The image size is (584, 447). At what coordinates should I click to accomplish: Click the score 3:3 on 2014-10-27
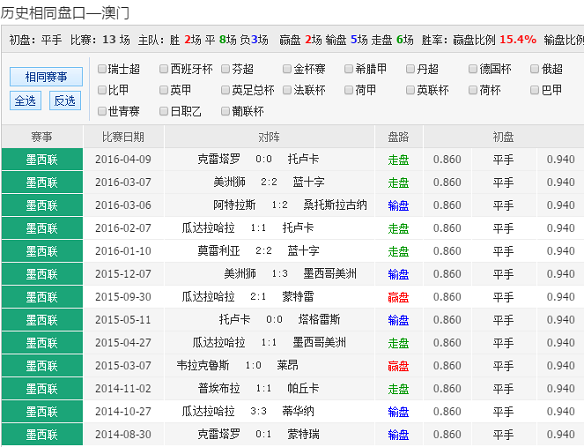[x=258, y=411]
